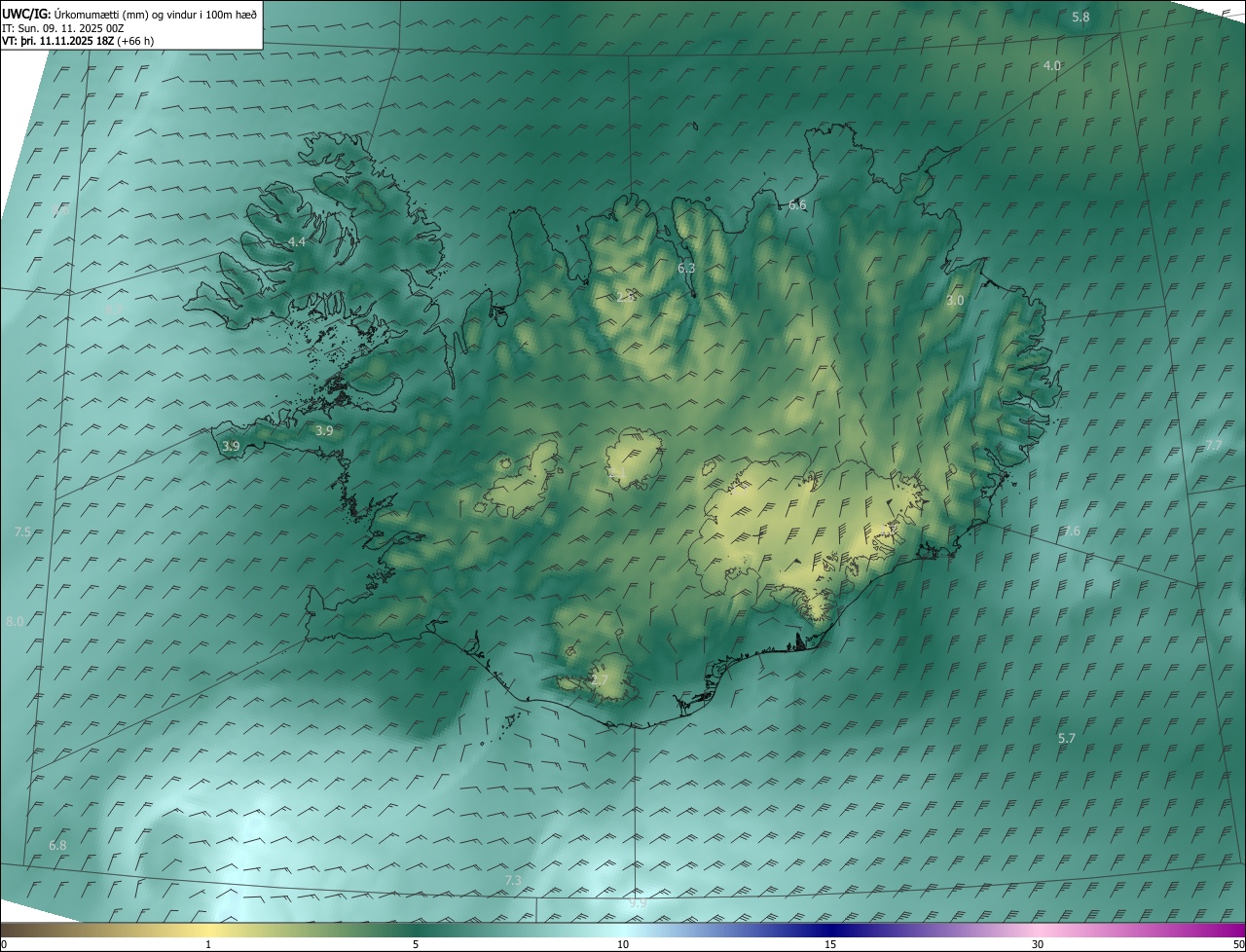1246x952 pixels.
Task: Click the 6.6 value label
Action: coord(797,205)
